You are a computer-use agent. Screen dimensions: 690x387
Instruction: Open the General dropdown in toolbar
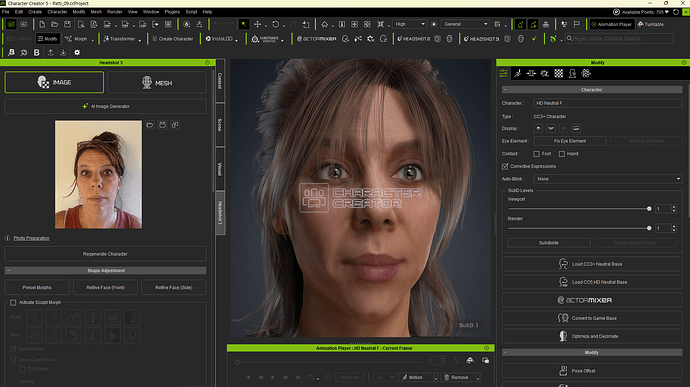pos(466,24)
